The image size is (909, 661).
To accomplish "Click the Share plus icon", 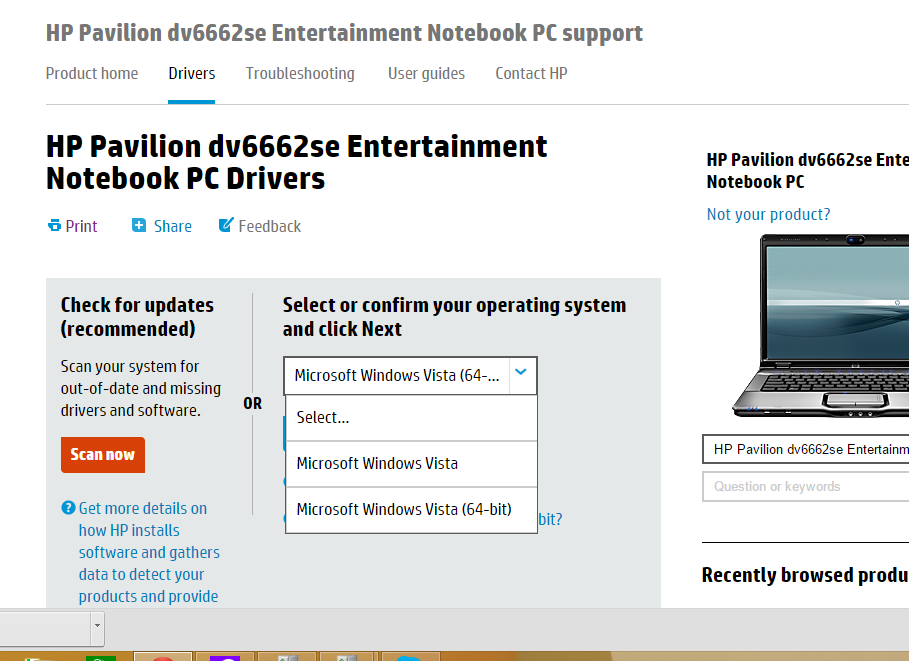I will (139, 226).
